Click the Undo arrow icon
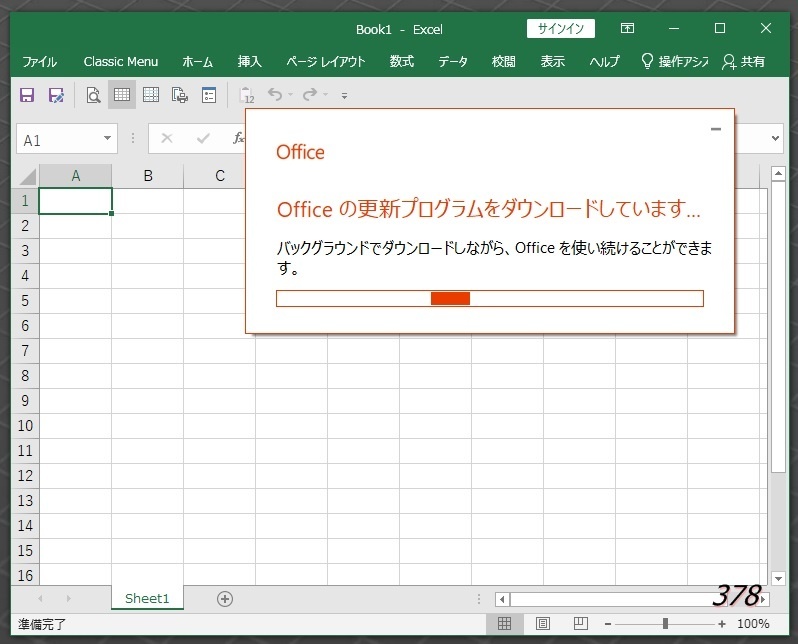This screenshot has height=644, width=798. (x=275, y=94)
